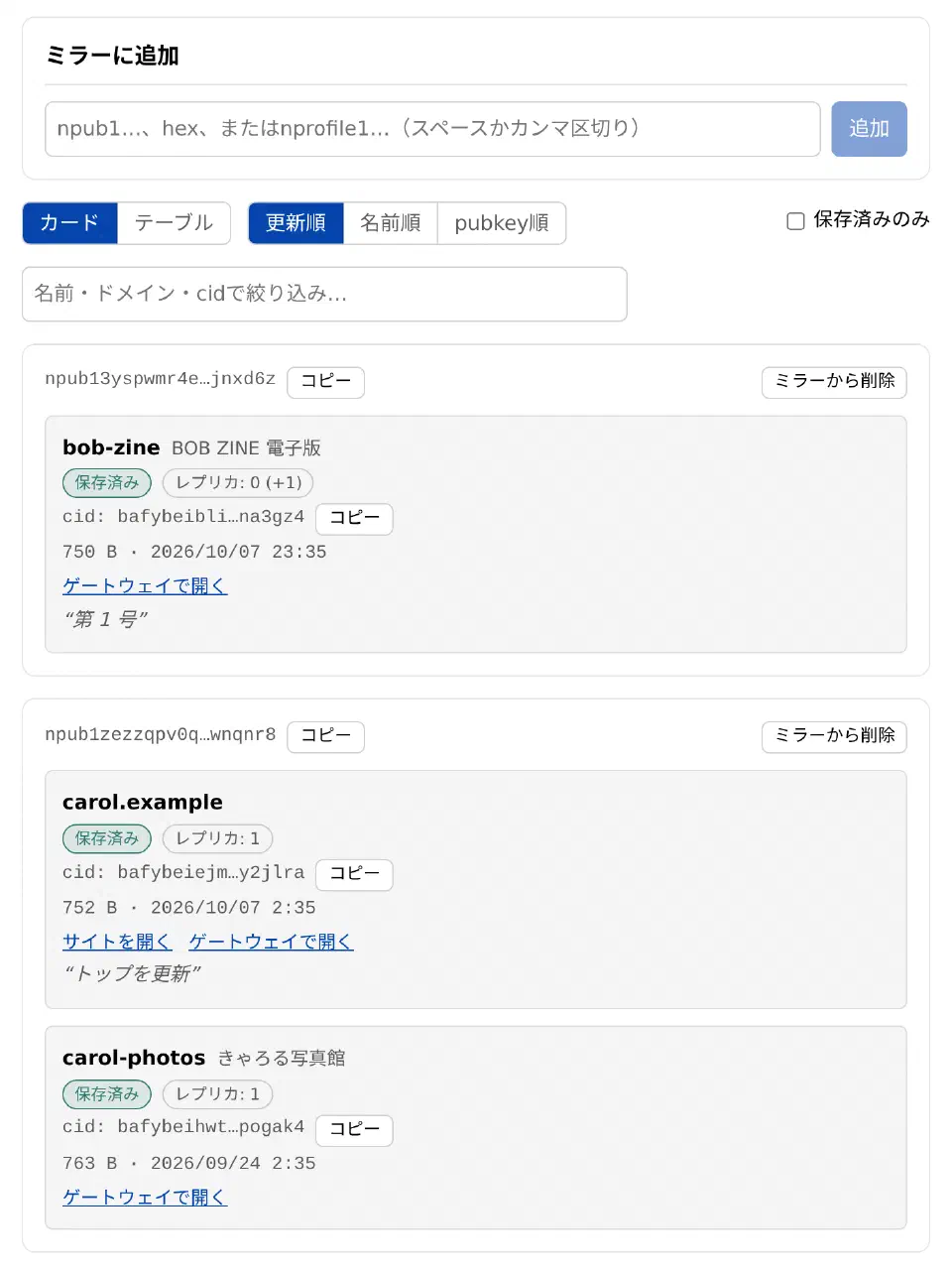Click the 追加 button
Screen dimensions: 952x1269
coord(869,129)
